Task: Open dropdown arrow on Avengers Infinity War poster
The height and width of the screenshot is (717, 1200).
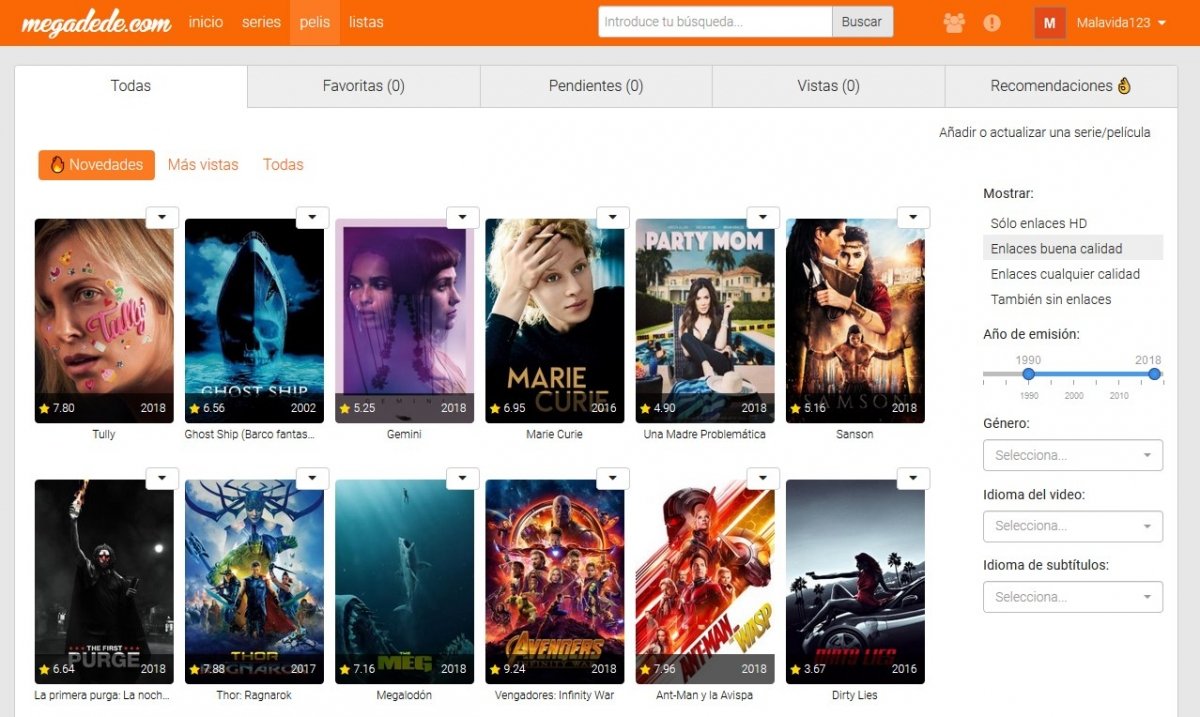Action: tap(612, 478)
